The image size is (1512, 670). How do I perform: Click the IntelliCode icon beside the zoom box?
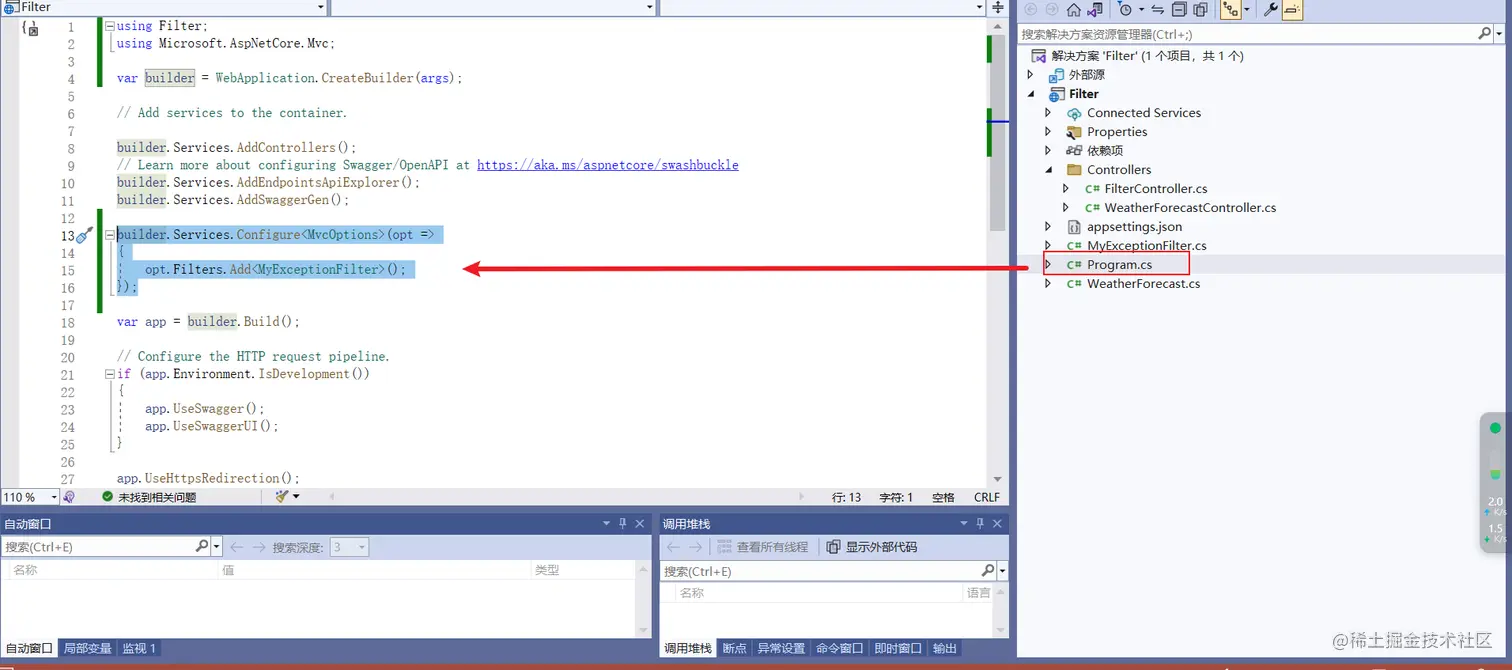(69, 497)
